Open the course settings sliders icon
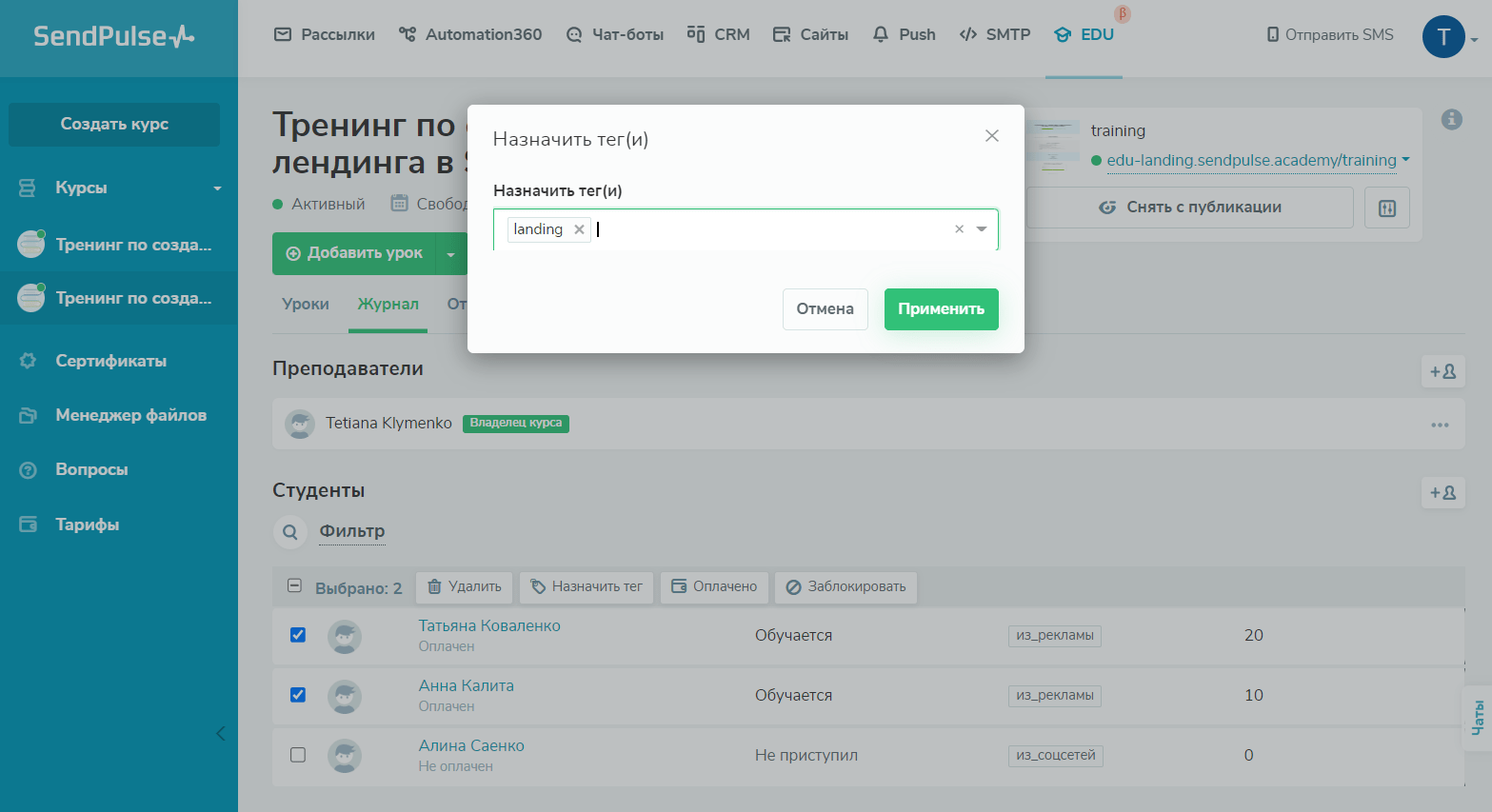This screenshot has height=812, width=1492. tap(1386, 208)
